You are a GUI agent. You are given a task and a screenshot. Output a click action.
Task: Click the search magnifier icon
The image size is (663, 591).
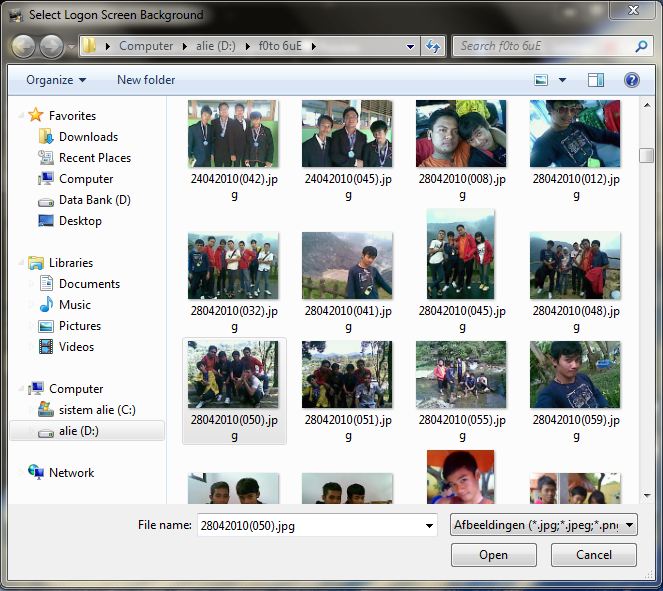[641, 46]
